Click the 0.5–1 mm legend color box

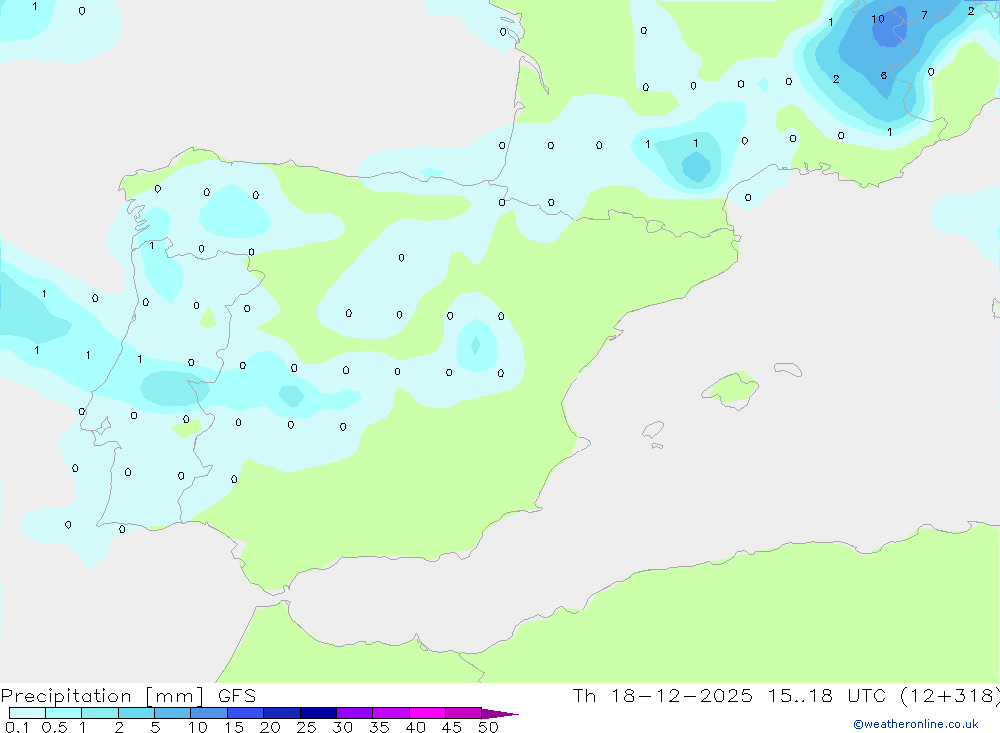point(64,713)
